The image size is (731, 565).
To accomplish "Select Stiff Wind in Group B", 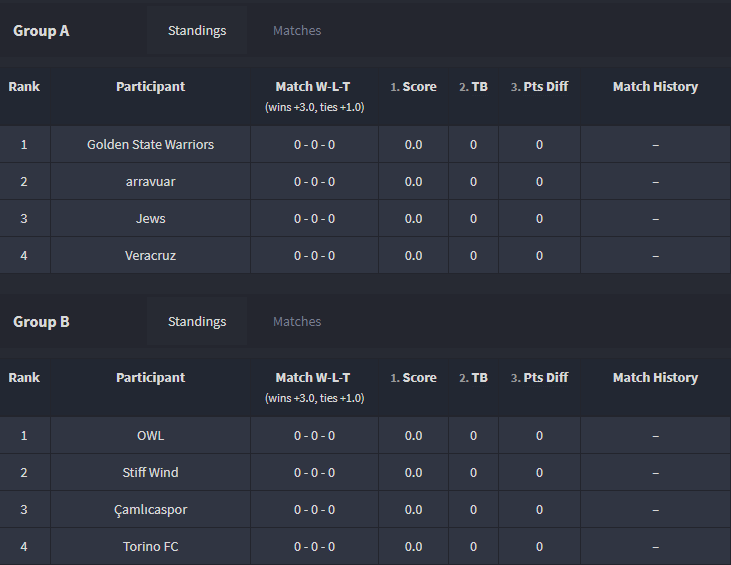I will 150,472.
